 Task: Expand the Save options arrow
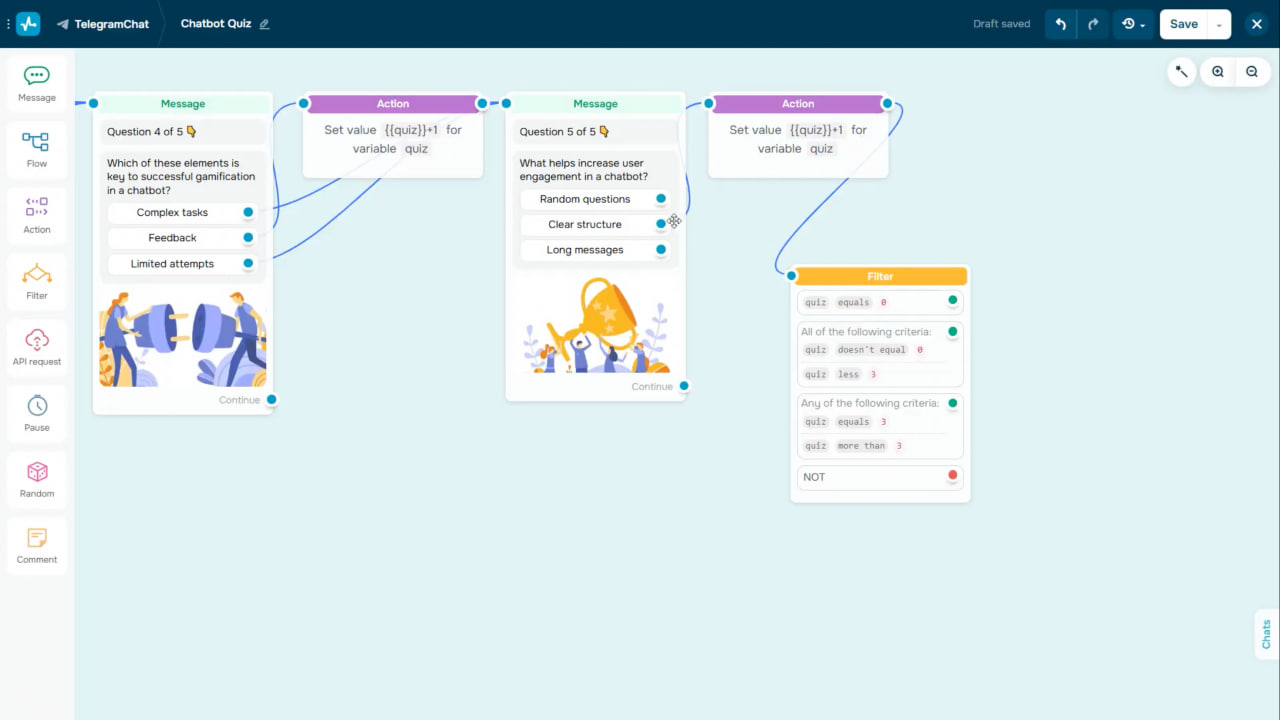(x=1219, y=24)
